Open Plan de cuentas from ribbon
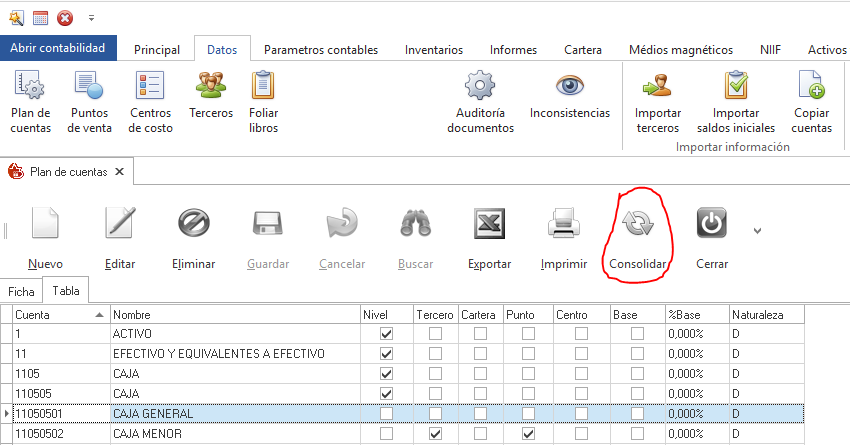Image resolution: width=850 pixels, height=445 pixels. [30, 102]
